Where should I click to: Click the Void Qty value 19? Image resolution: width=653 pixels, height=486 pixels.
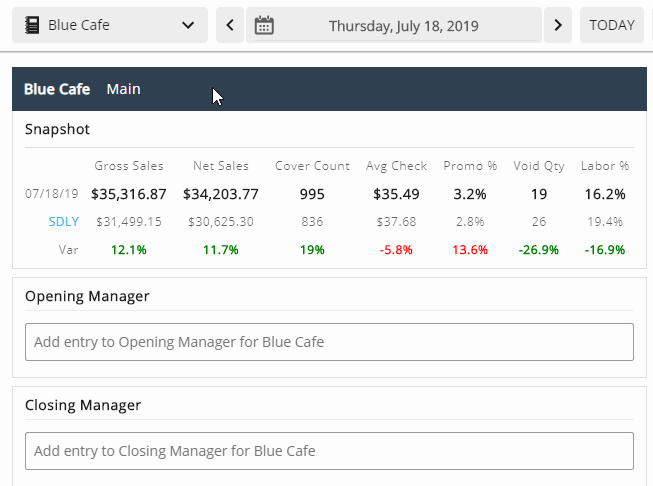(x=539, y=194)
